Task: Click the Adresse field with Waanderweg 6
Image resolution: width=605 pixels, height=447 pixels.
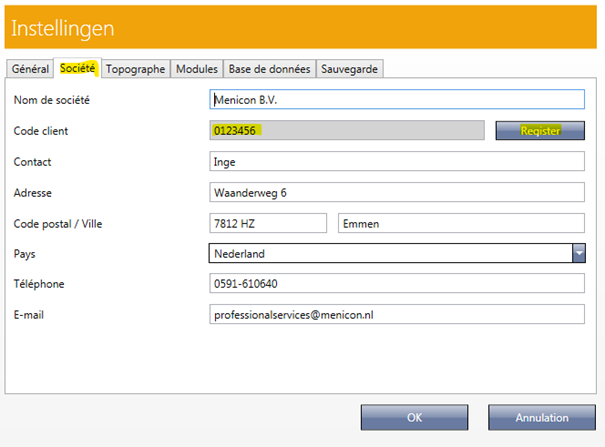Action: (x=396, y=193)
